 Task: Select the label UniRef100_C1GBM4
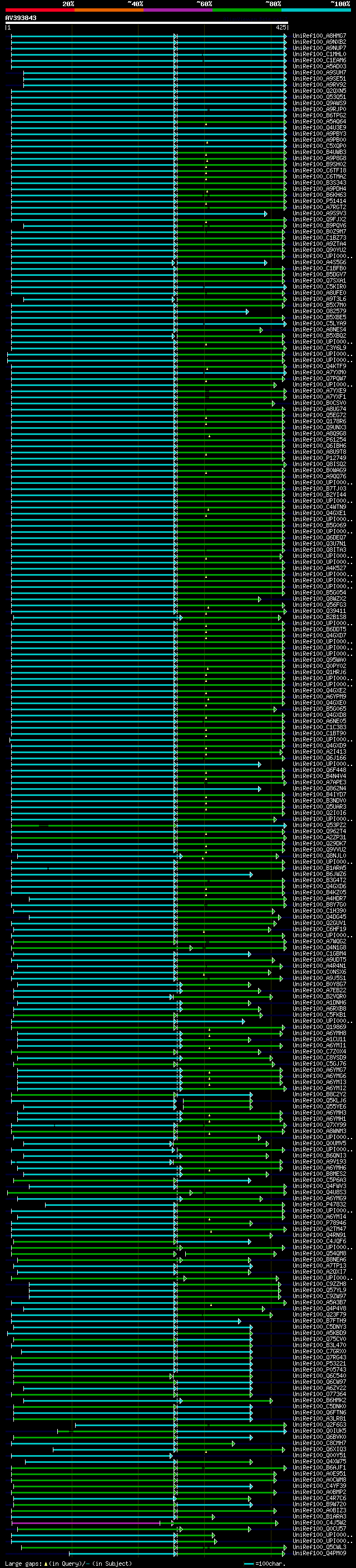tap(319, 953)
